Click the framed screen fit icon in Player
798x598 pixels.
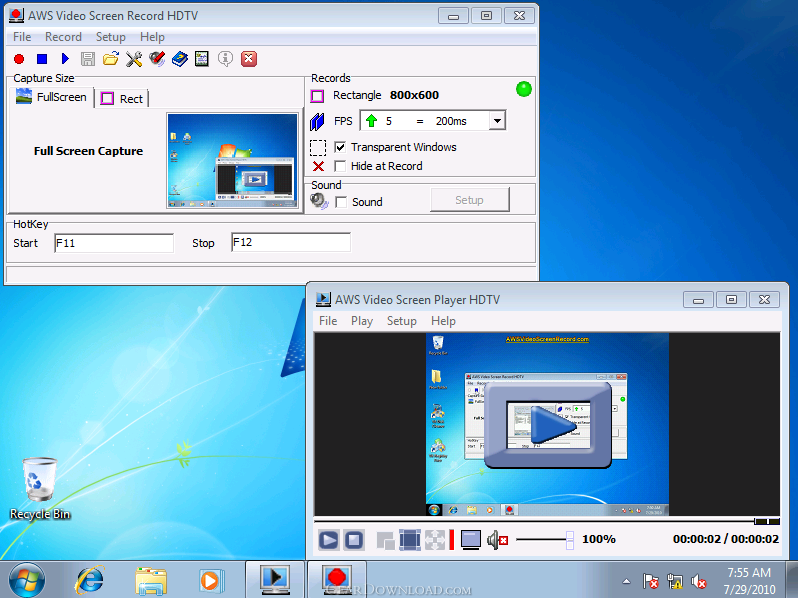click(x=410, y=540)
